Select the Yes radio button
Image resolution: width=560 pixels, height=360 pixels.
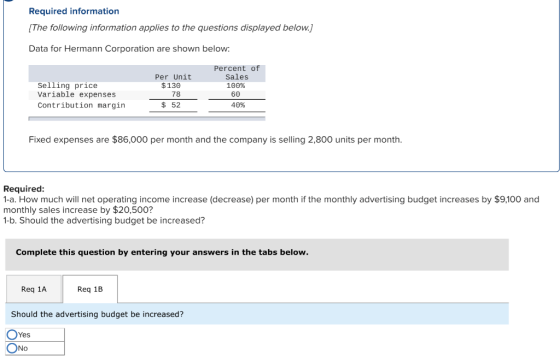pos(12,335)
